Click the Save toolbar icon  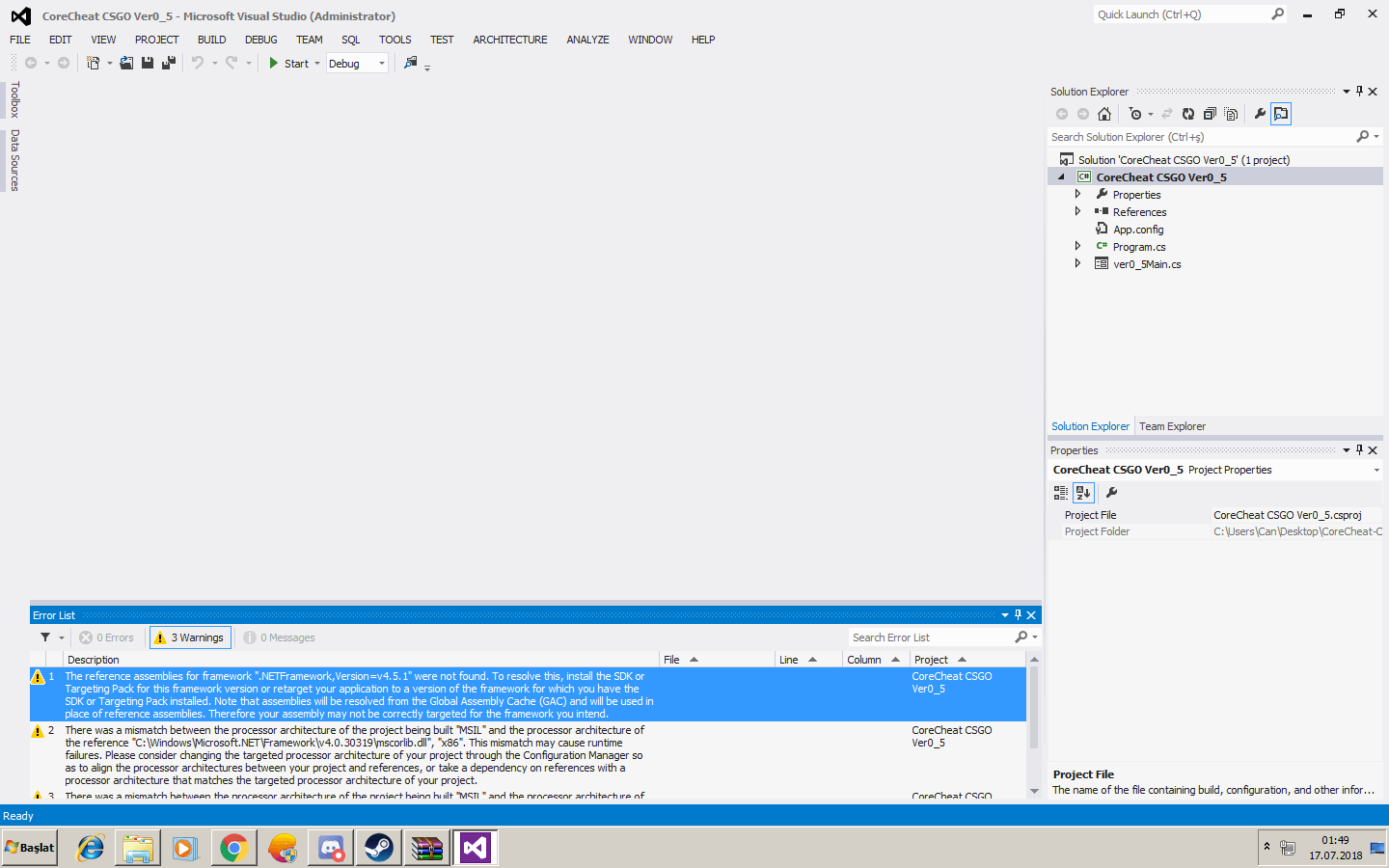click(x=148, y=63)
